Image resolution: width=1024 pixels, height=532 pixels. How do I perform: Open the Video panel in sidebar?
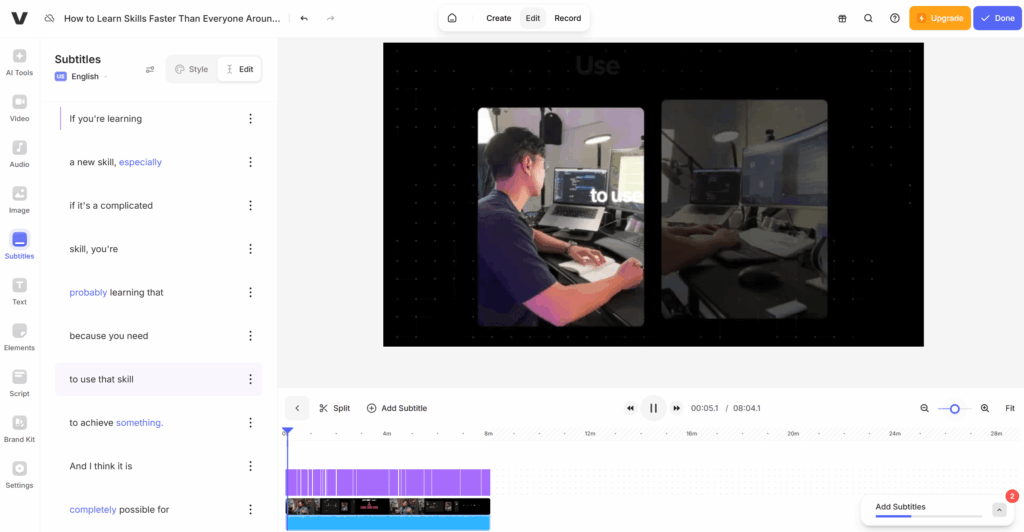(20, 108)
